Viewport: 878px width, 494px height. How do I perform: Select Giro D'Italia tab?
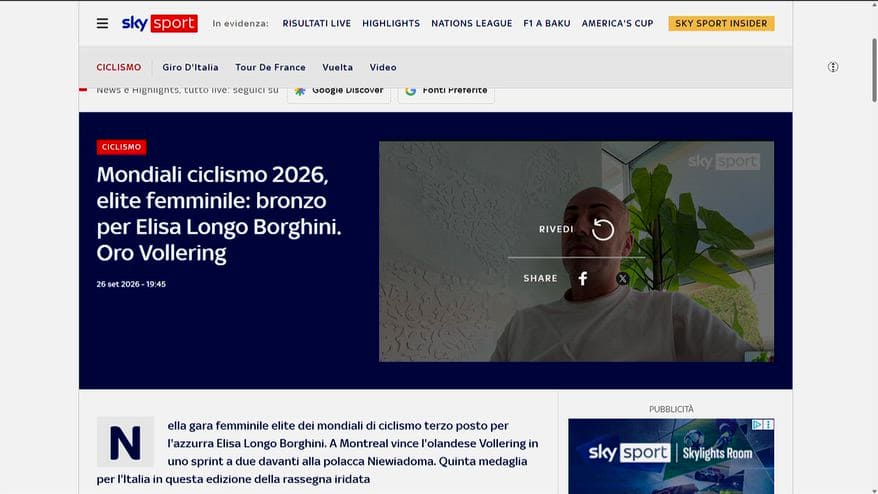point(190,67)
